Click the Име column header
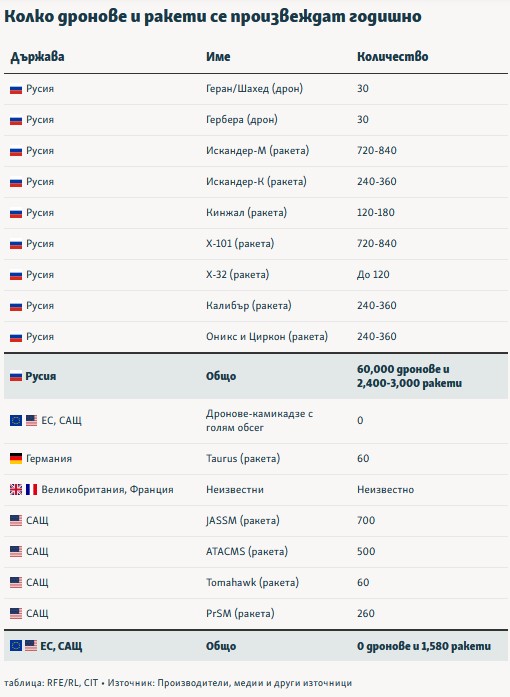The width and height of the screenshot is (510, 697). 218,56
